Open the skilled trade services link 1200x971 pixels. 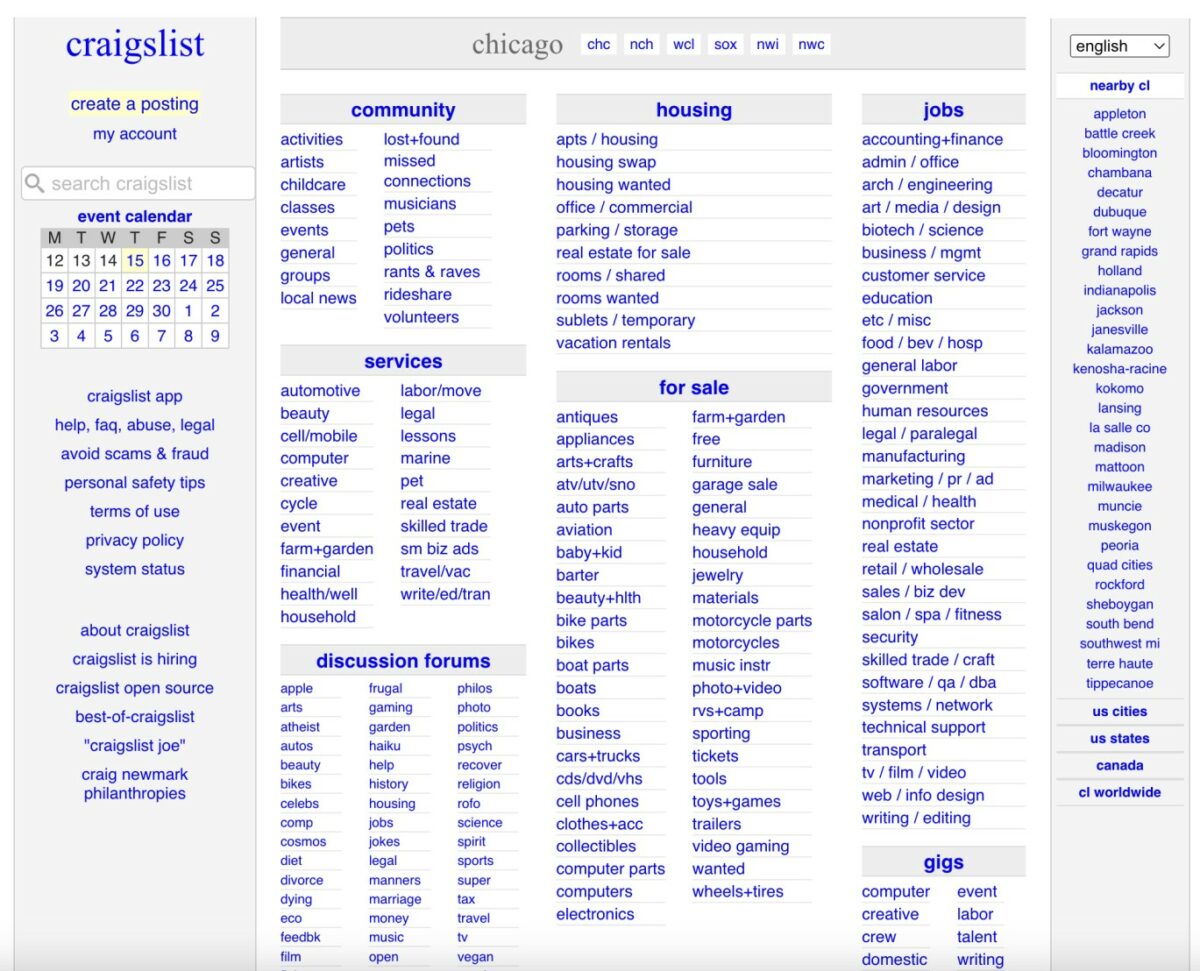coord(444,527)
